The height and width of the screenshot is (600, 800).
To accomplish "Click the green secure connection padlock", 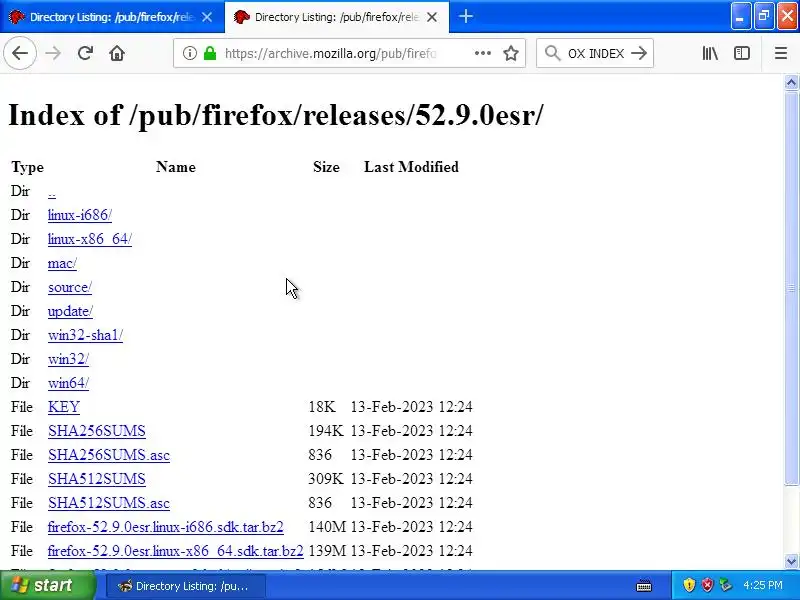I will (210, 53).
